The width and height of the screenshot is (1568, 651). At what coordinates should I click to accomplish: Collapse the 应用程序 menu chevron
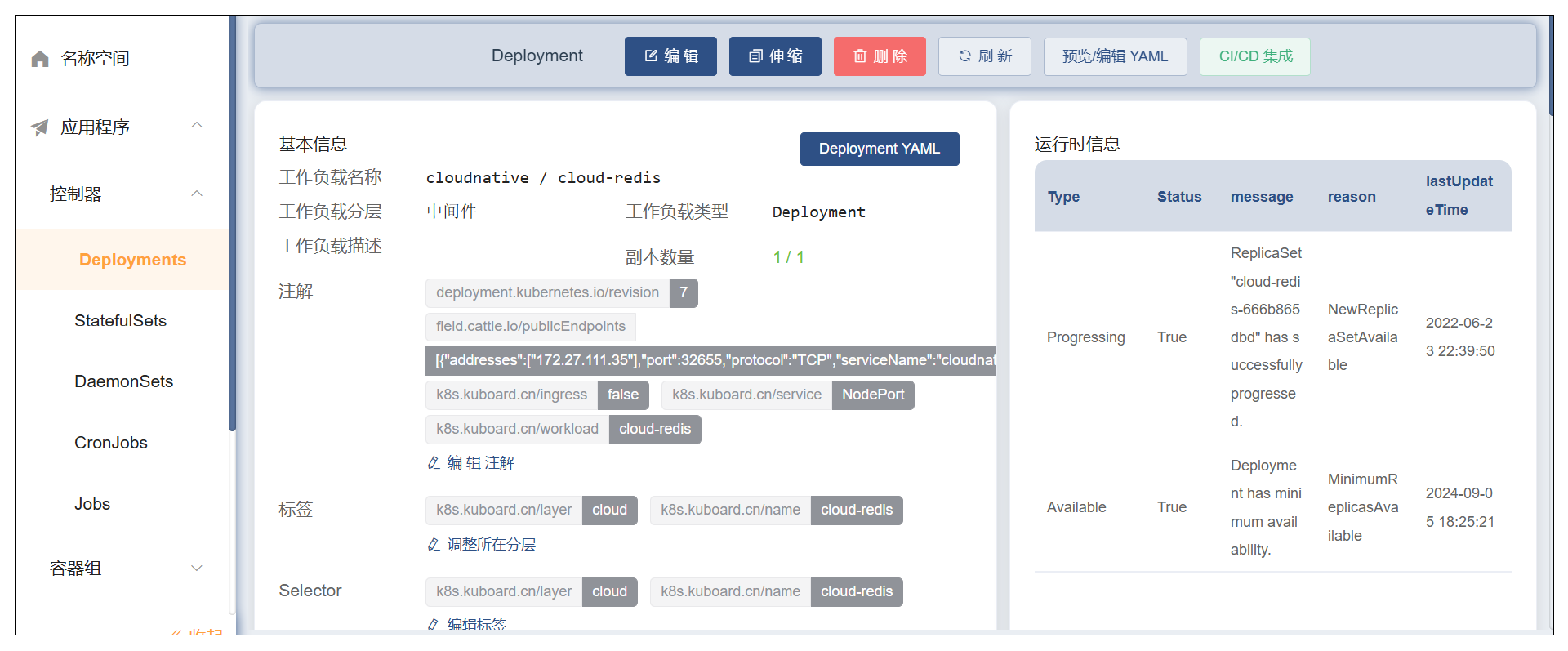click(x=197, y=126)
